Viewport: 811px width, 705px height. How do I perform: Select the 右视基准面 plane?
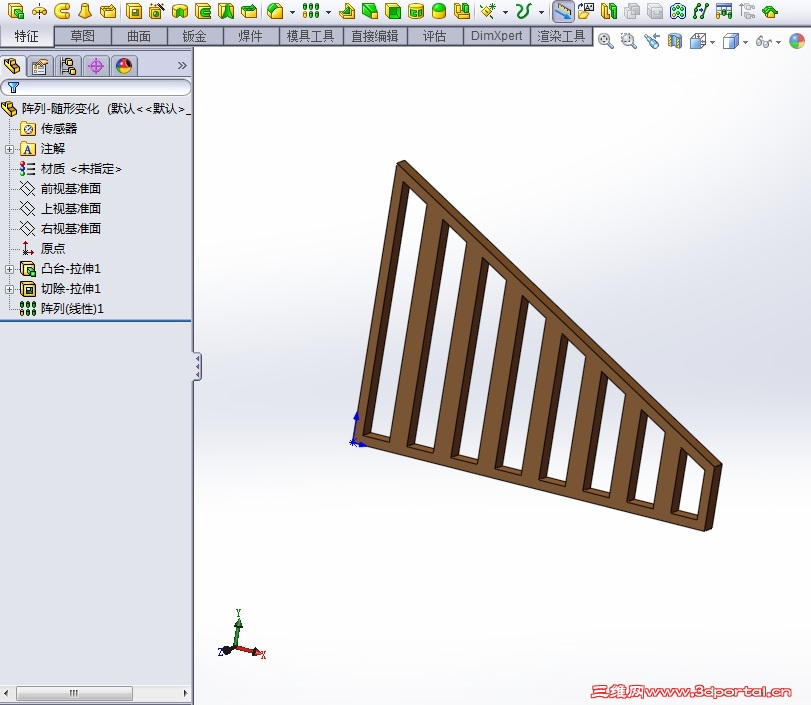coord(70,229)
